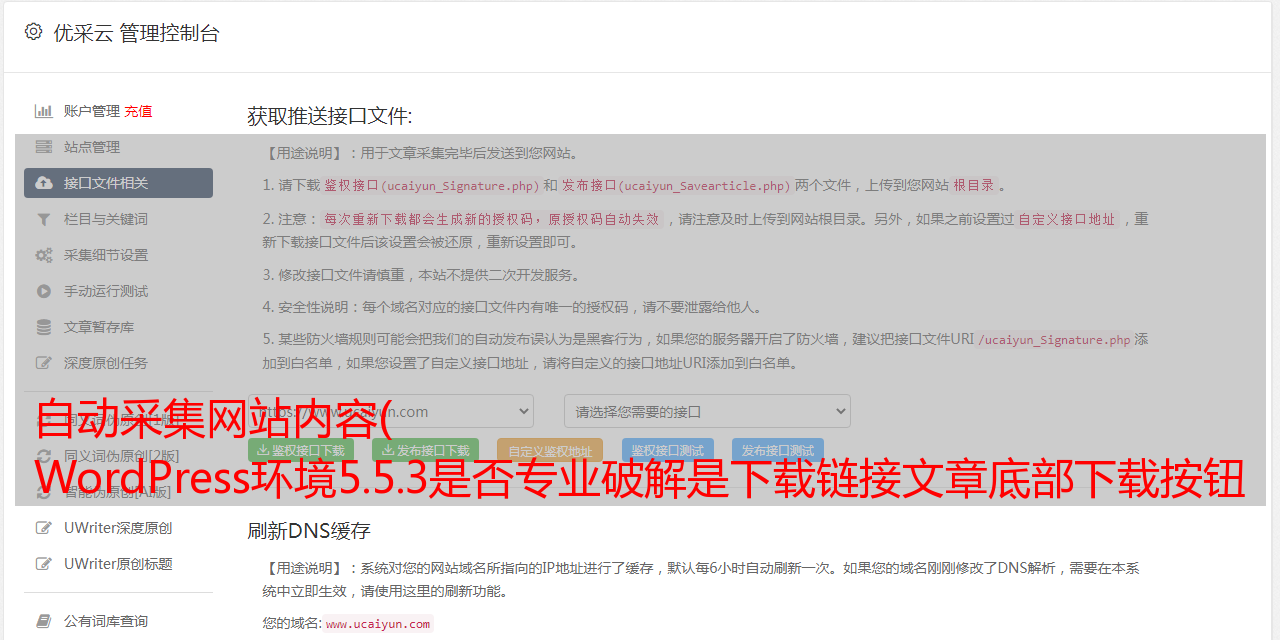Viewport: 1280px width, 640px height.
Task: Click the gear icon beside 优采云 管理控制台
Action: coord(33,32)
